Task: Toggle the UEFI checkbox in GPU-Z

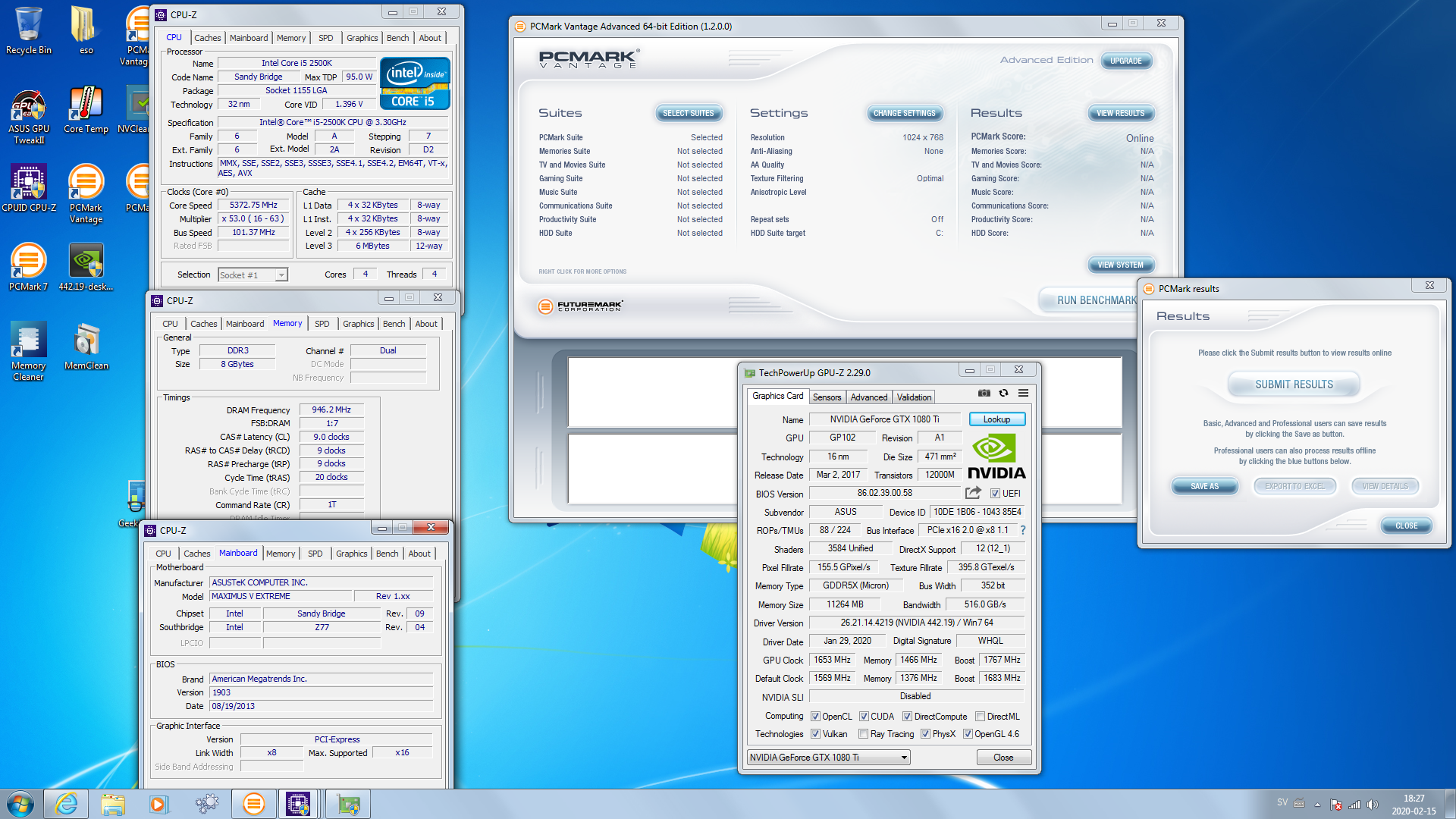Action: tap(995, 494)
